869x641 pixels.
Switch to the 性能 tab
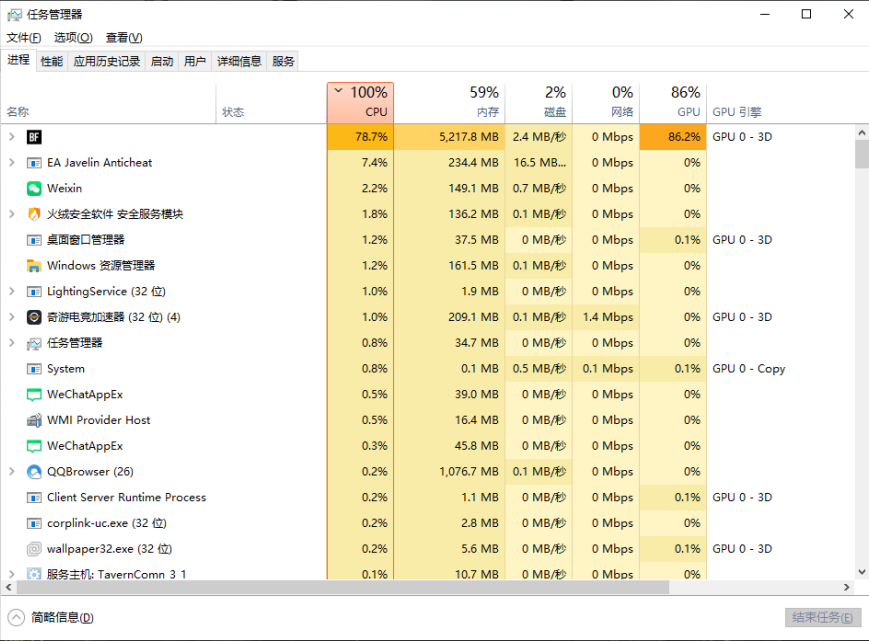[x=52, y=61]
